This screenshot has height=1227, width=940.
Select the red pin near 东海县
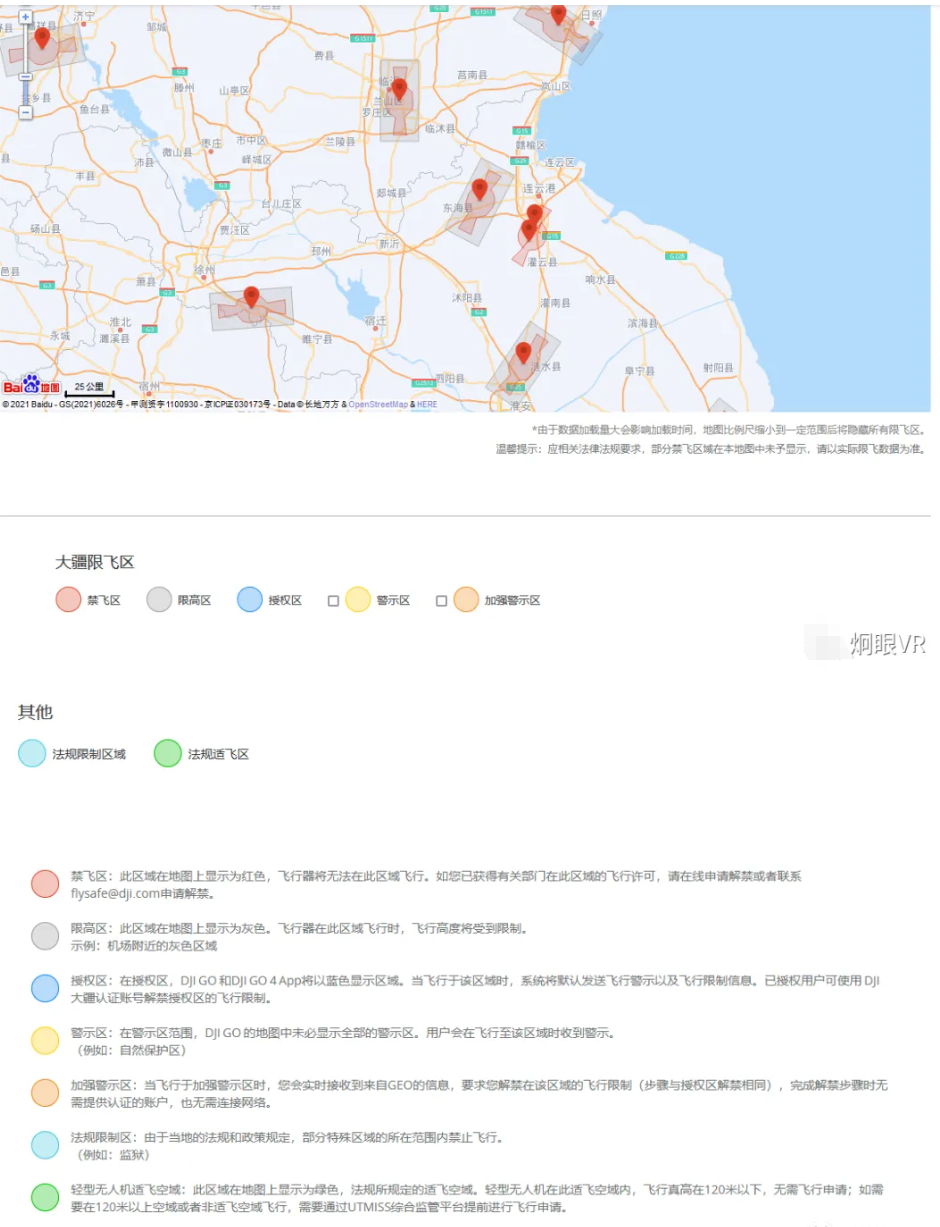pyautogui.click(x=479, y=189)
